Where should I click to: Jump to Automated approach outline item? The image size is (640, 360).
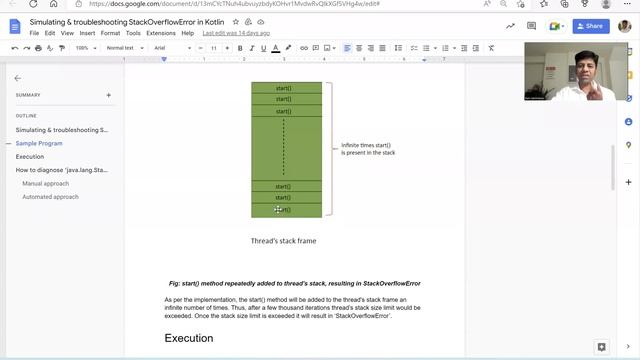(51, 197)
